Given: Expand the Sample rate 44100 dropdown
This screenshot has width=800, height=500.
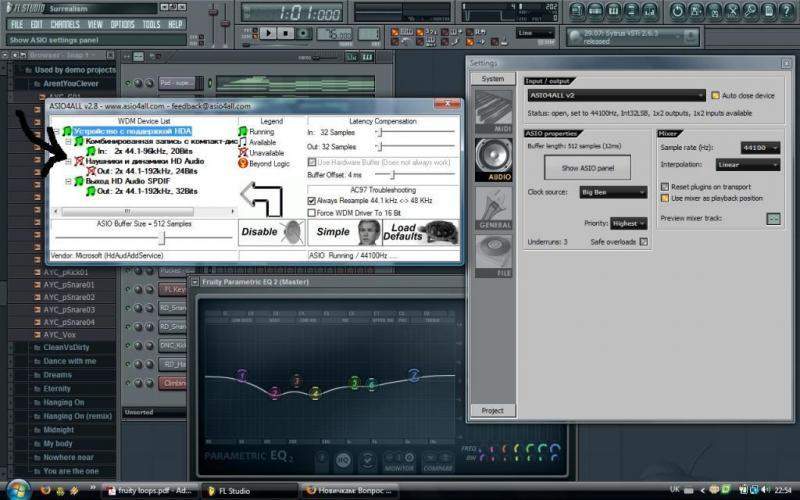Looking at the screenshot, I should (x=760, y=147).
